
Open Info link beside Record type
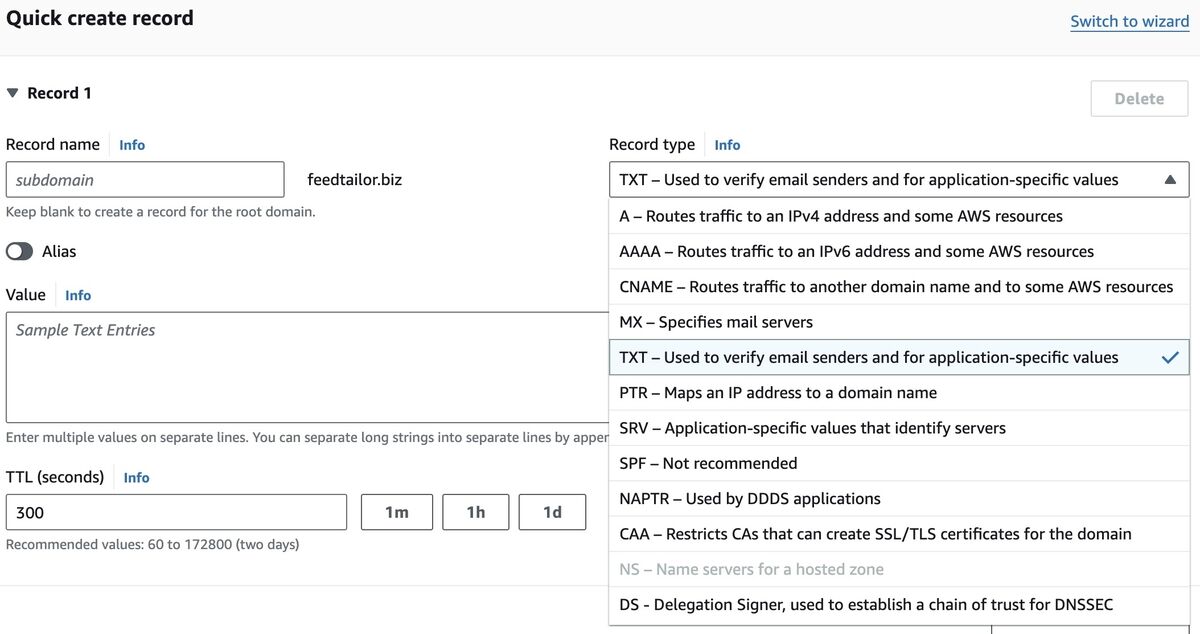(727, 145)
